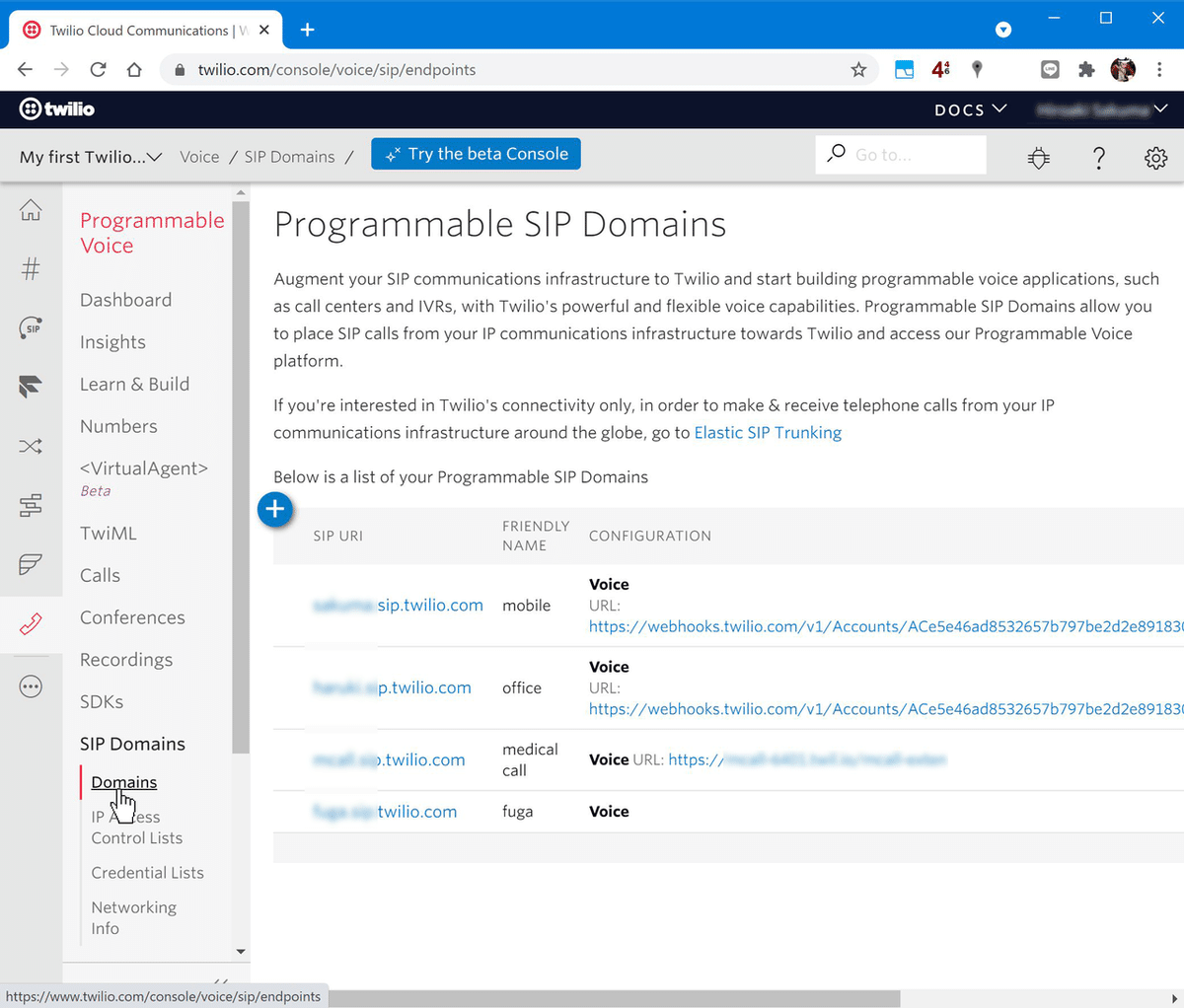Open the office SIP domain link
This screenshot has width=1184, height=1008.
click(392, 687)
